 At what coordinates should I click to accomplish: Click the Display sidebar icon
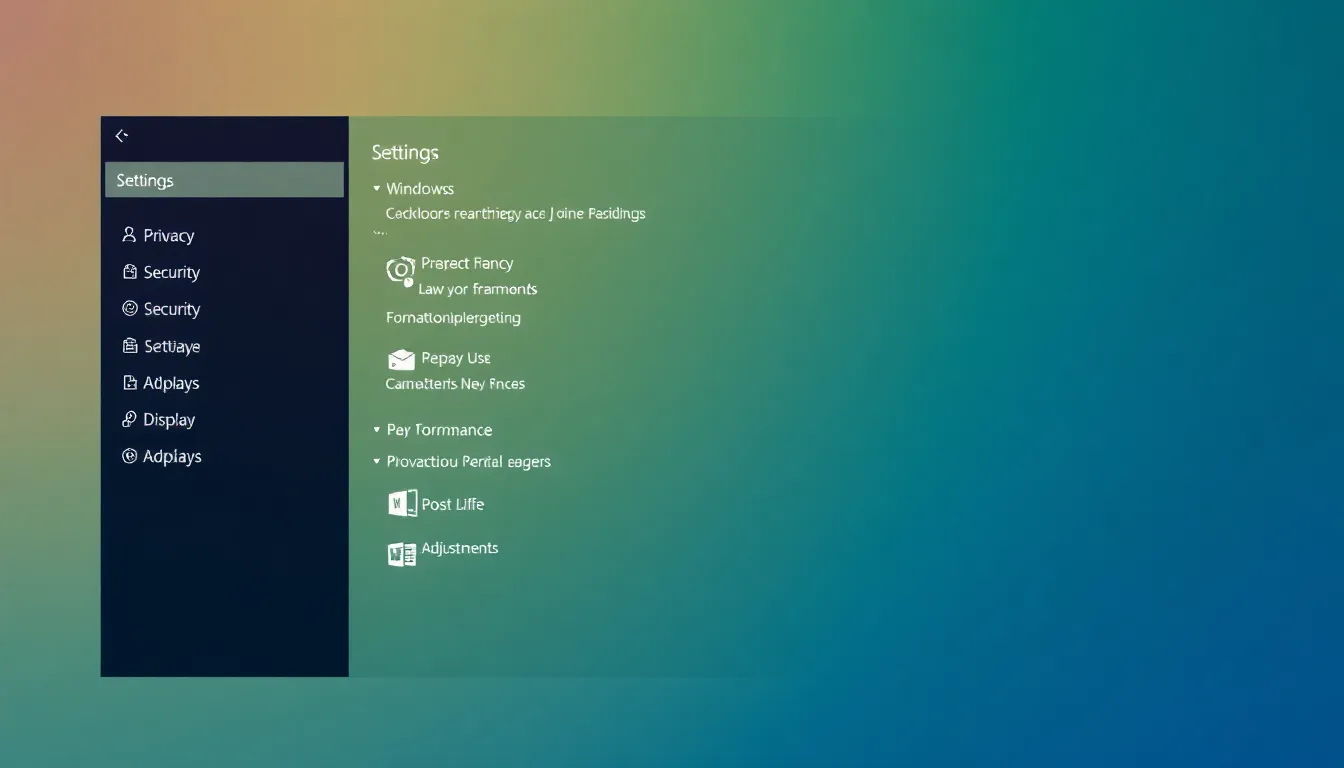tap(129, 420)
